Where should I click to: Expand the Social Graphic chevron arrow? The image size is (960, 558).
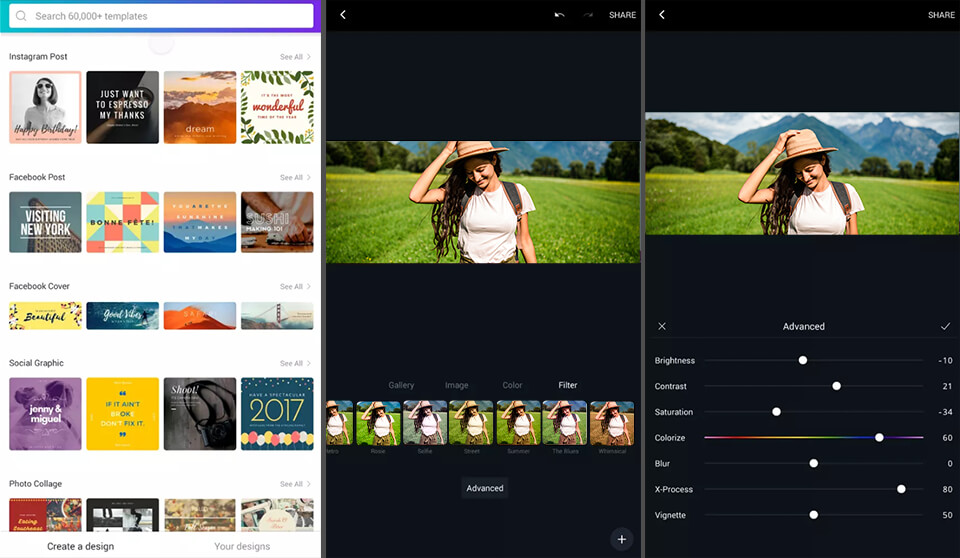coord(309,363)
